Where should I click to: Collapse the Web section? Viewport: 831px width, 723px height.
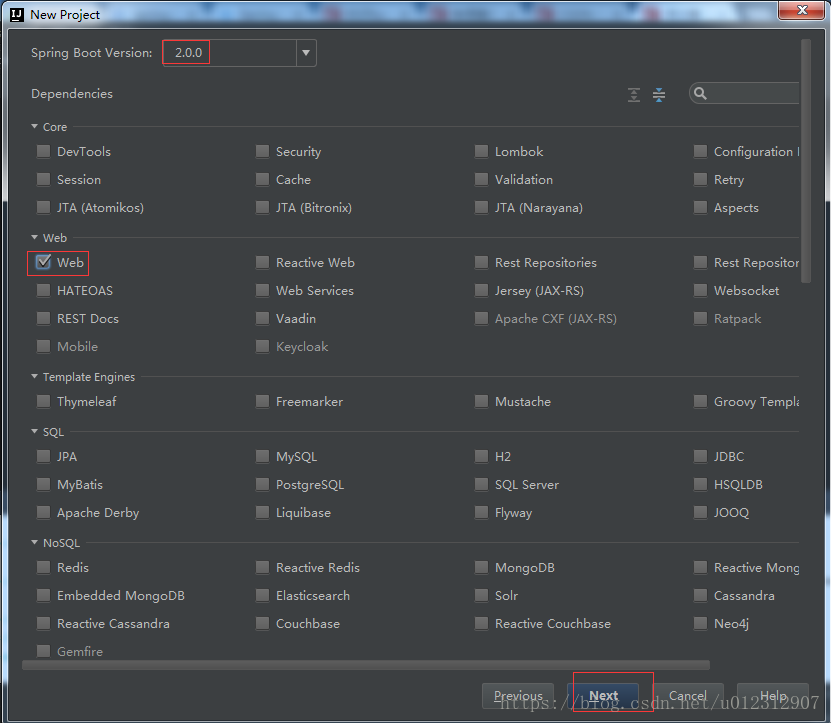point(34,237)
